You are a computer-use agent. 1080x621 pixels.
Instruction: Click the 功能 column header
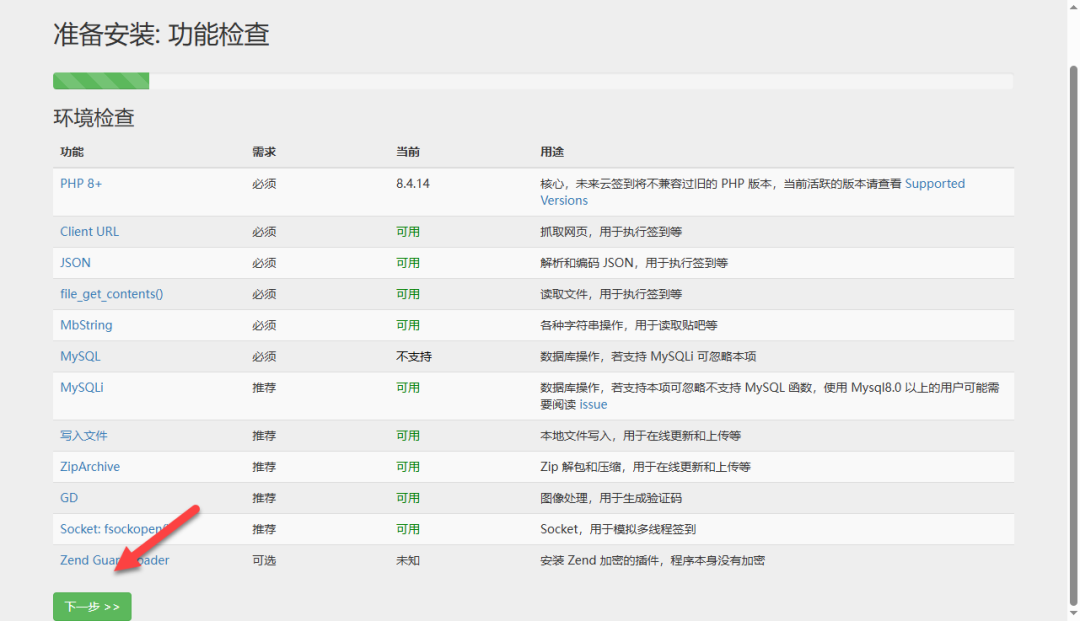point(72,152)
